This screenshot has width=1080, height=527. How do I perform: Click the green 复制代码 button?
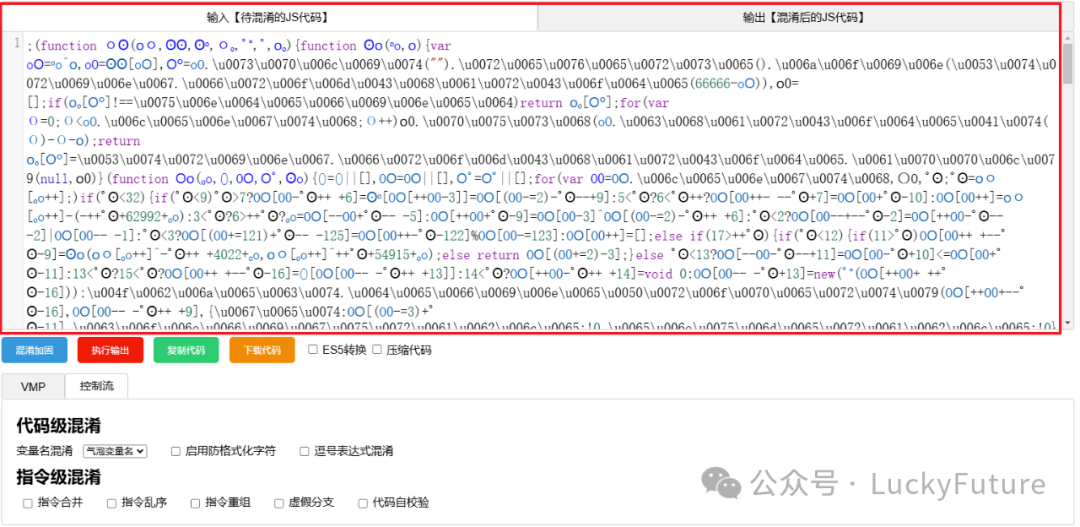pyautogui.click(x=186, y=350)
